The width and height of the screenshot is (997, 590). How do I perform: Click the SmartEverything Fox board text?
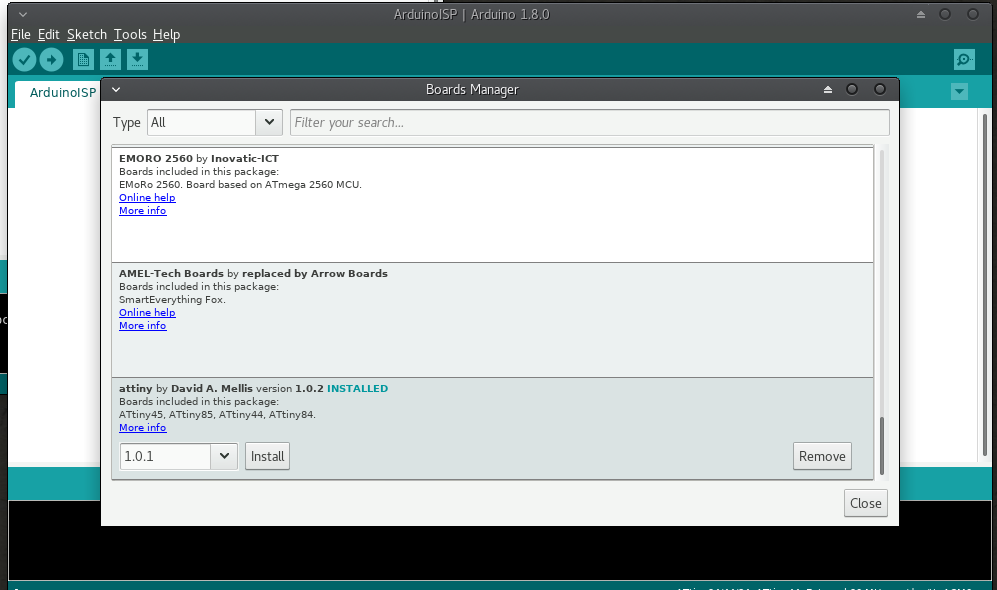pos(172,299)
